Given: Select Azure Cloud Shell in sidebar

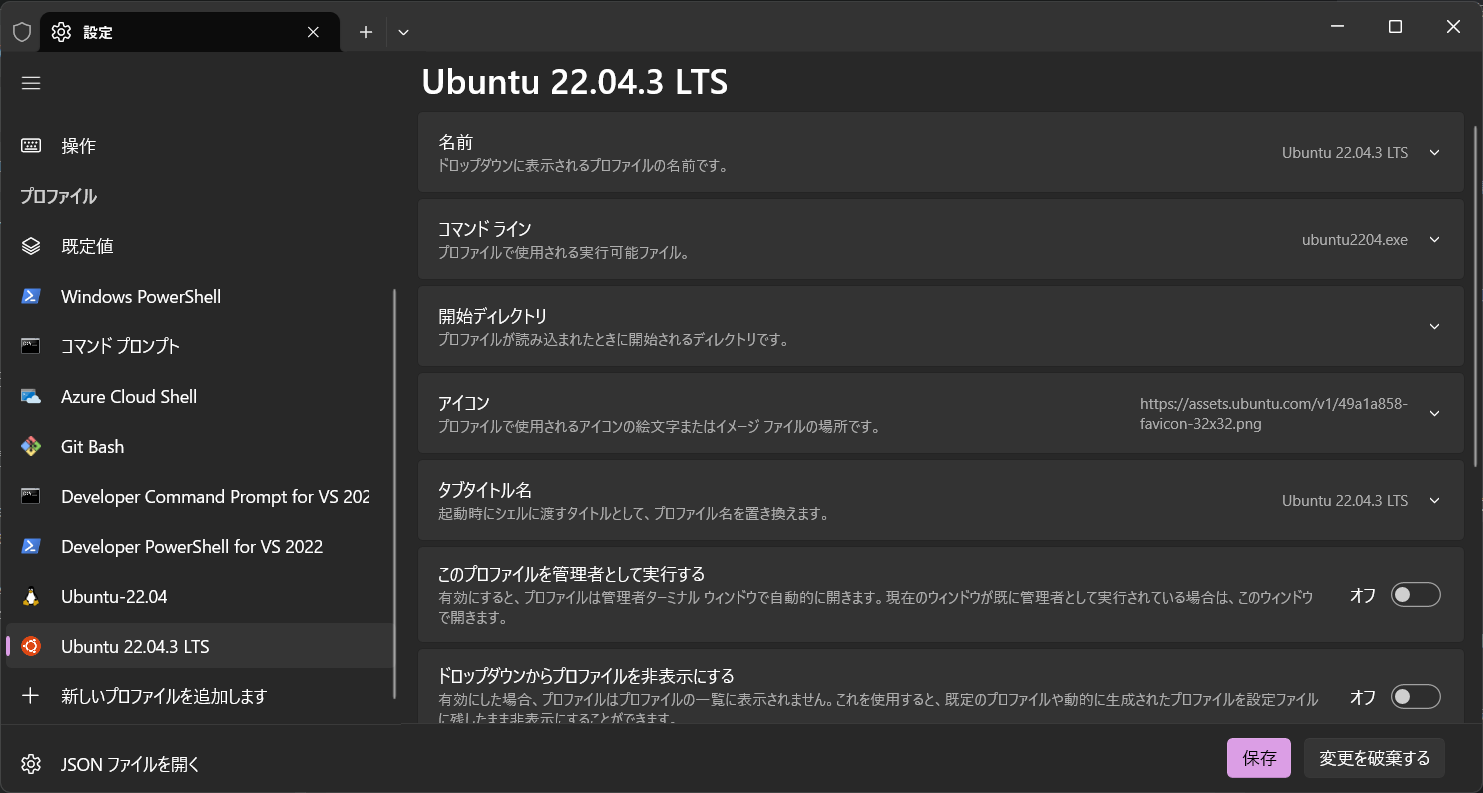Looking at the screenshot, I should click(200, 396).
